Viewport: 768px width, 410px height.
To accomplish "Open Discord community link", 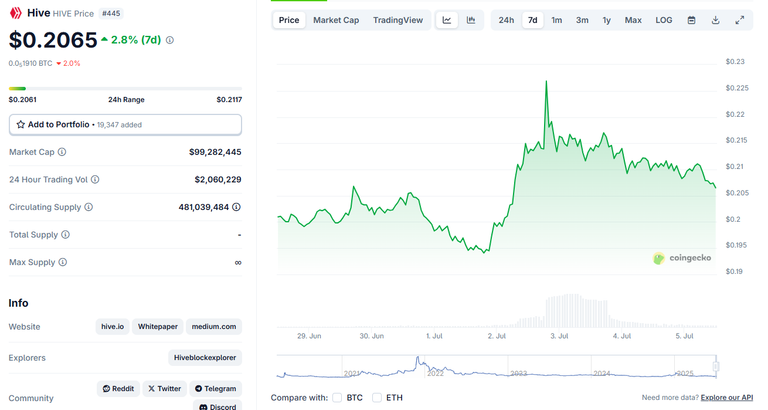I will coord(217,407).
